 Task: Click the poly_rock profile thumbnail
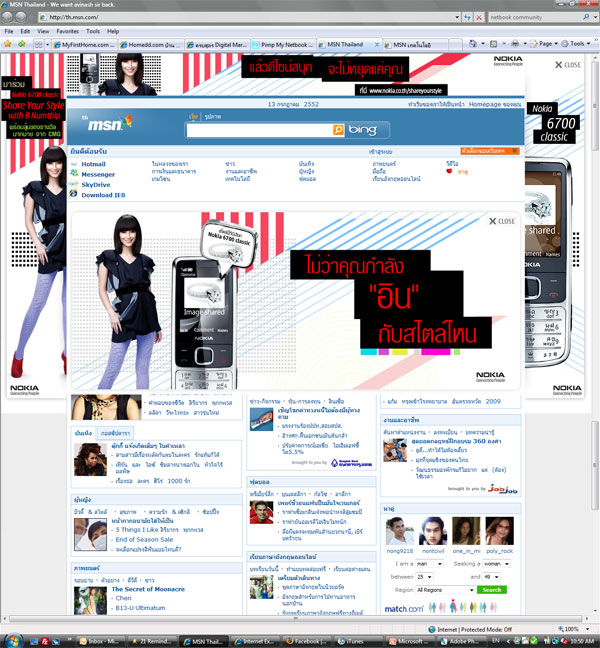coord(500,531)
